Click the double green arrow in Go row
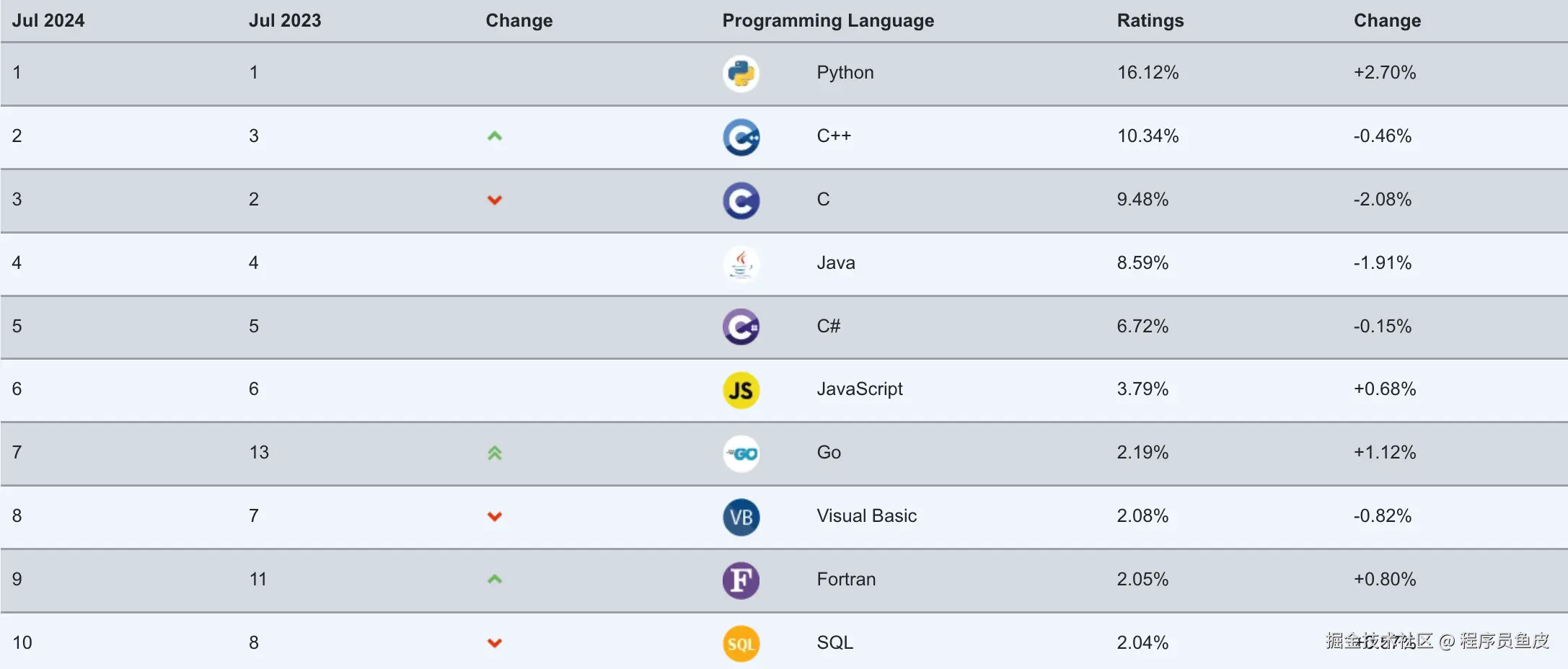1568x669 pixels. [494, 453]
